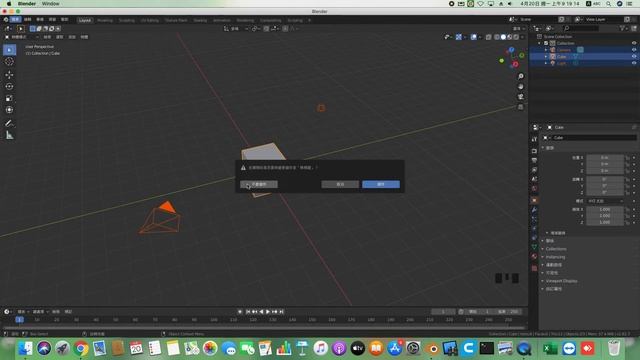
Task: Open the object interaction mode dropdown
Action: point(21,37)
